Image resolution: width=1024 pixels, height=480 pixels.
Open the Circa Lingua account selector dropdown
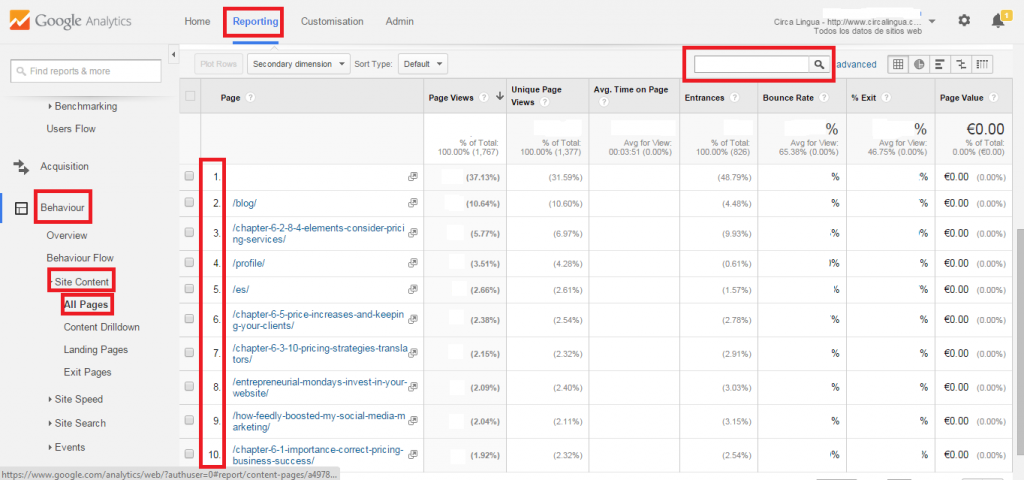(x=933, y=21)
